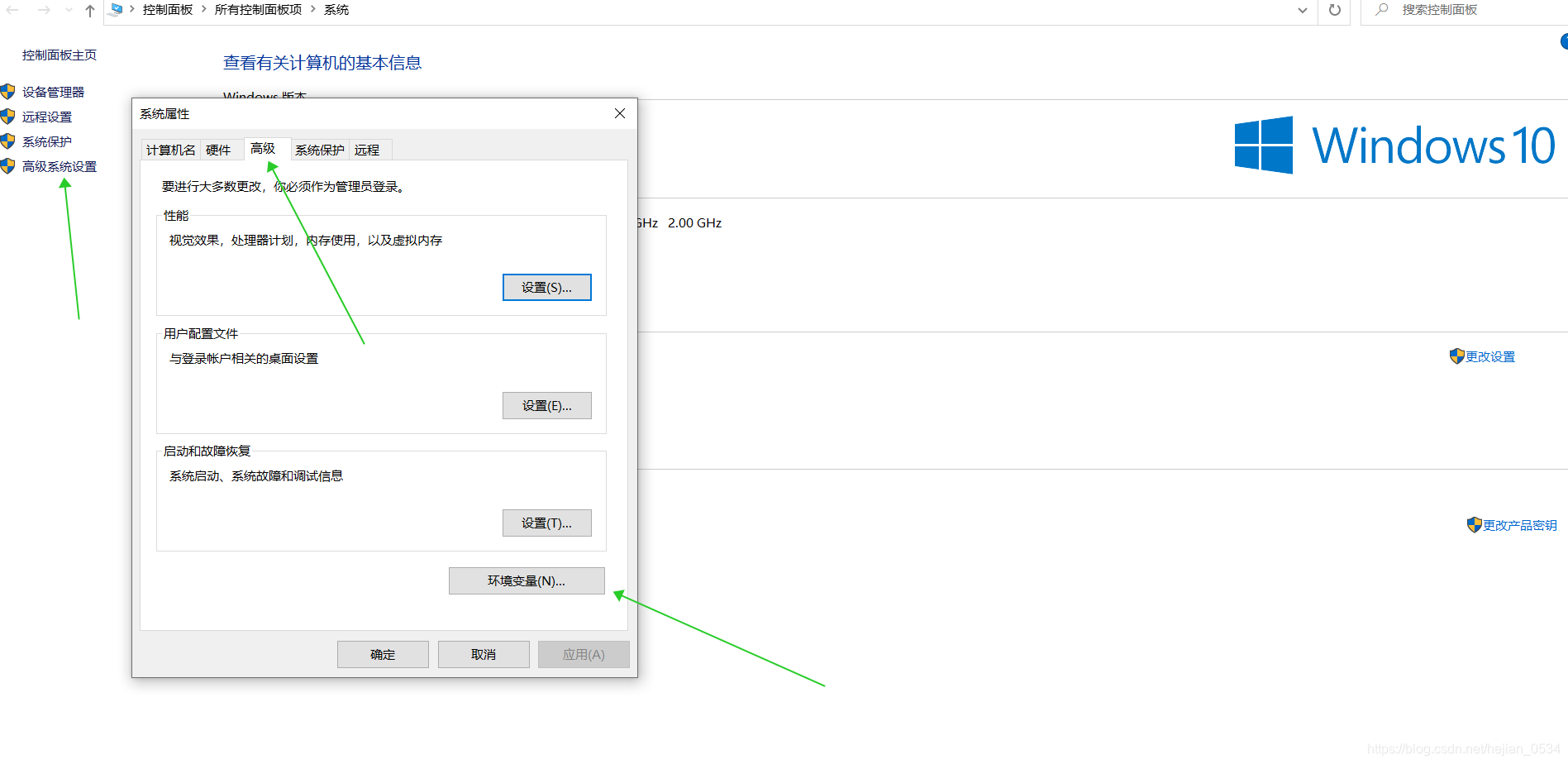Click shield icon beside 系统保护
This screenshot has height=764, width=1568.
tap(8, 141)
